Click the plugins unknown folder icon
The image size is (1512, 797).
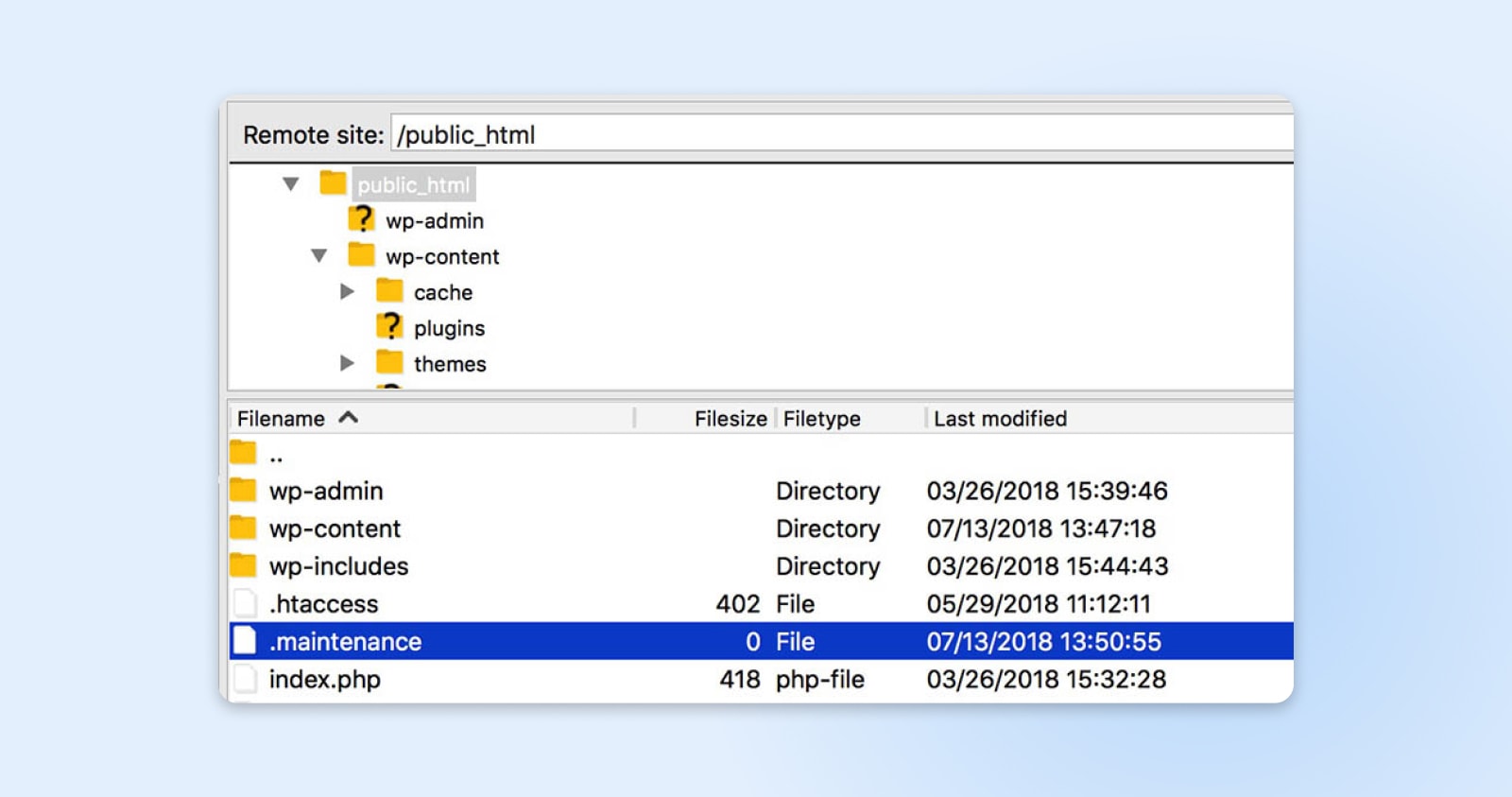click(389, 327)
